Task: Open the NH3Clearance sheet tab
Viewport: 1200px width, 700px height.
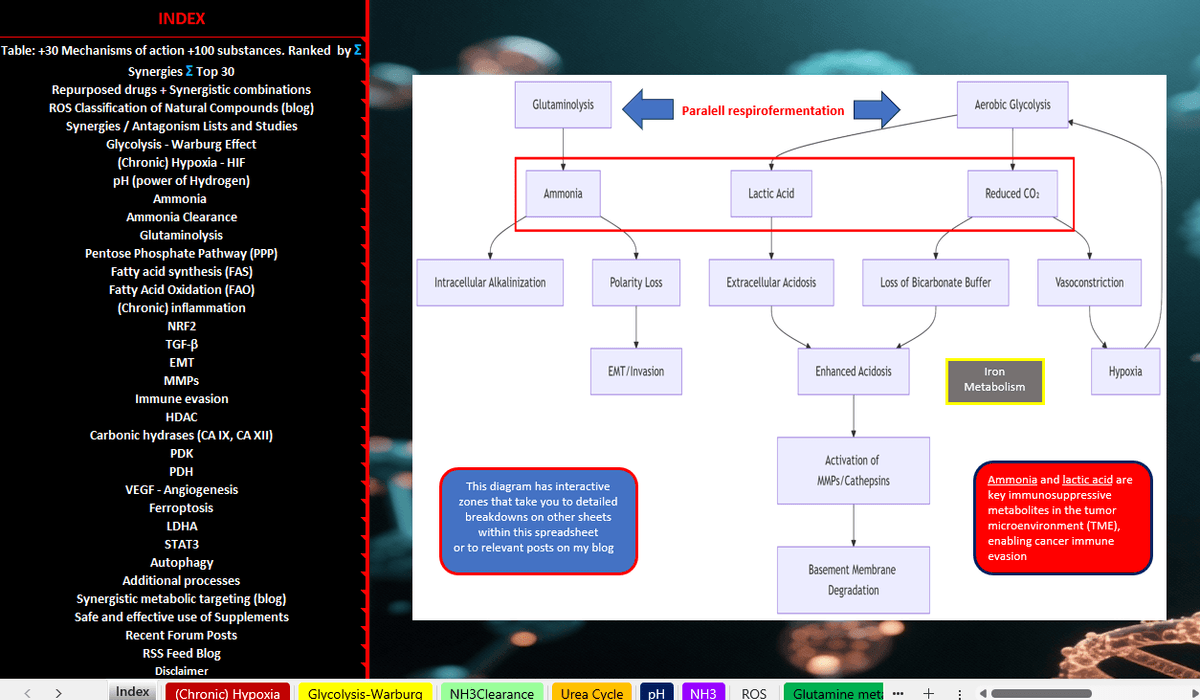Action: [492, 693]
